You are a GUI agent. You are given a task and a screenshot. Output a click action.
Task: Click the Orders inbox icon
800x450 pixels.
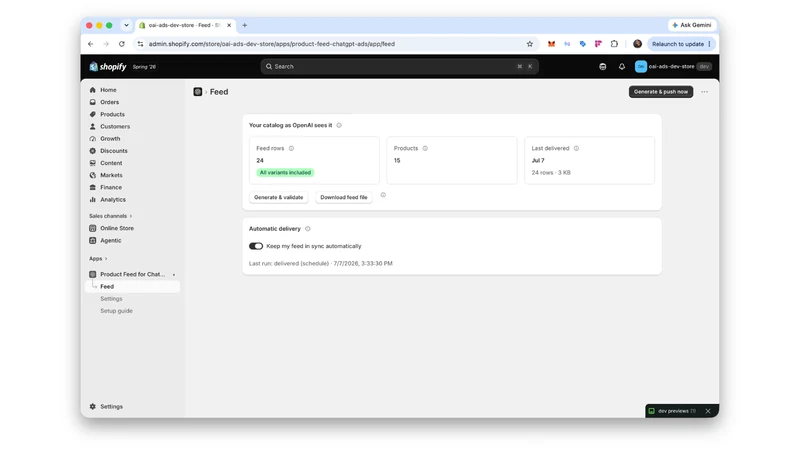(x=92, y=102)
